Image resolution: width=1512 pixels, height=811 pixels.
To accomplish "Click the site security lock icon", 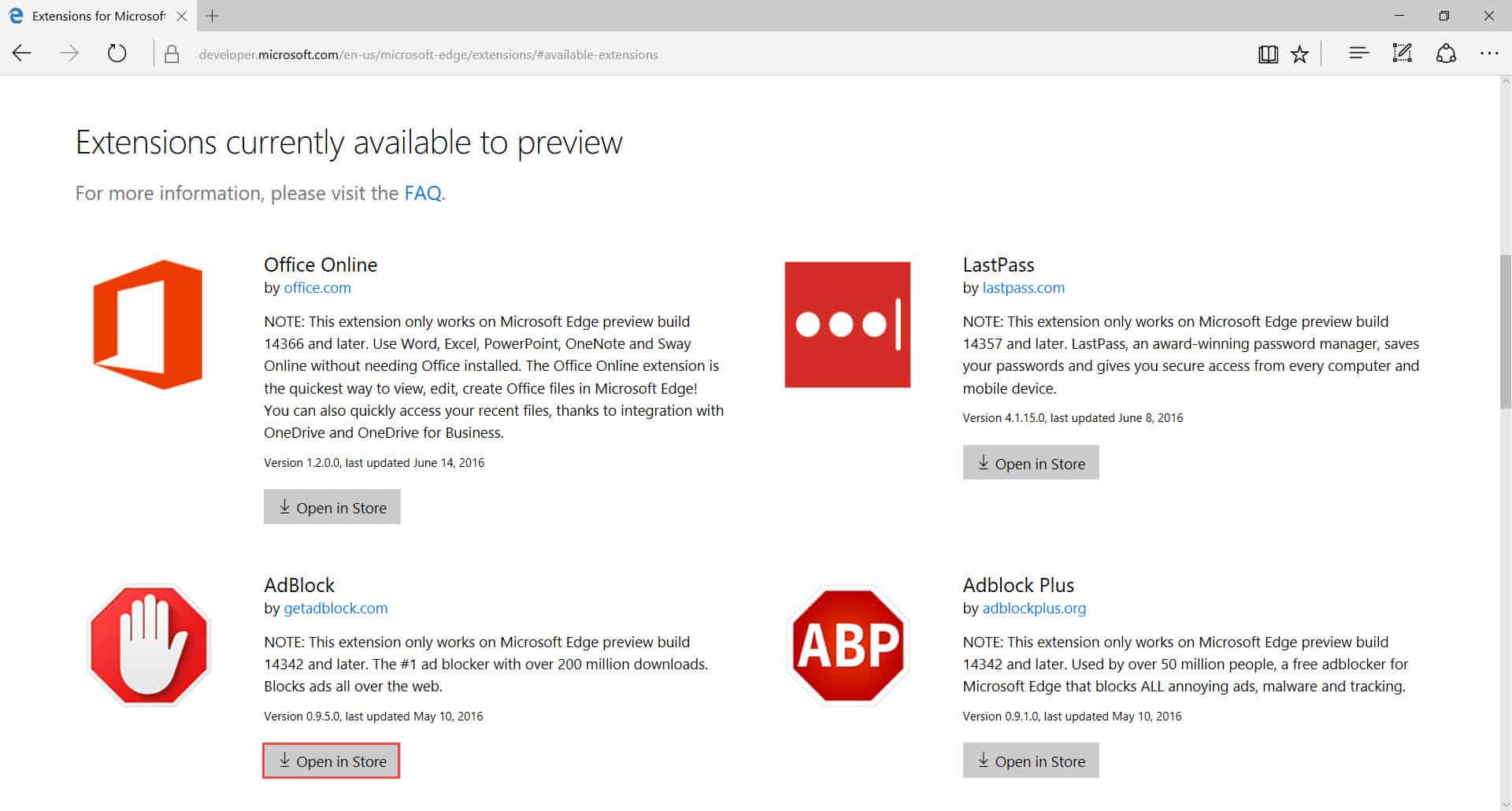I will pyautogui.click(x=169, y=54).
